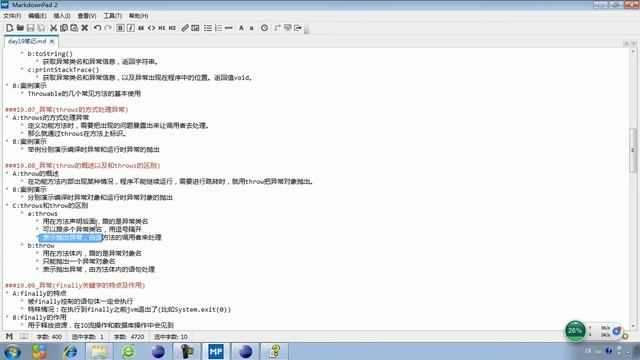Viewport: 640px width, 360px height.
Task: Click the heading line starting ###19.07
Action: pyautogui.click(x=67, y=109)
